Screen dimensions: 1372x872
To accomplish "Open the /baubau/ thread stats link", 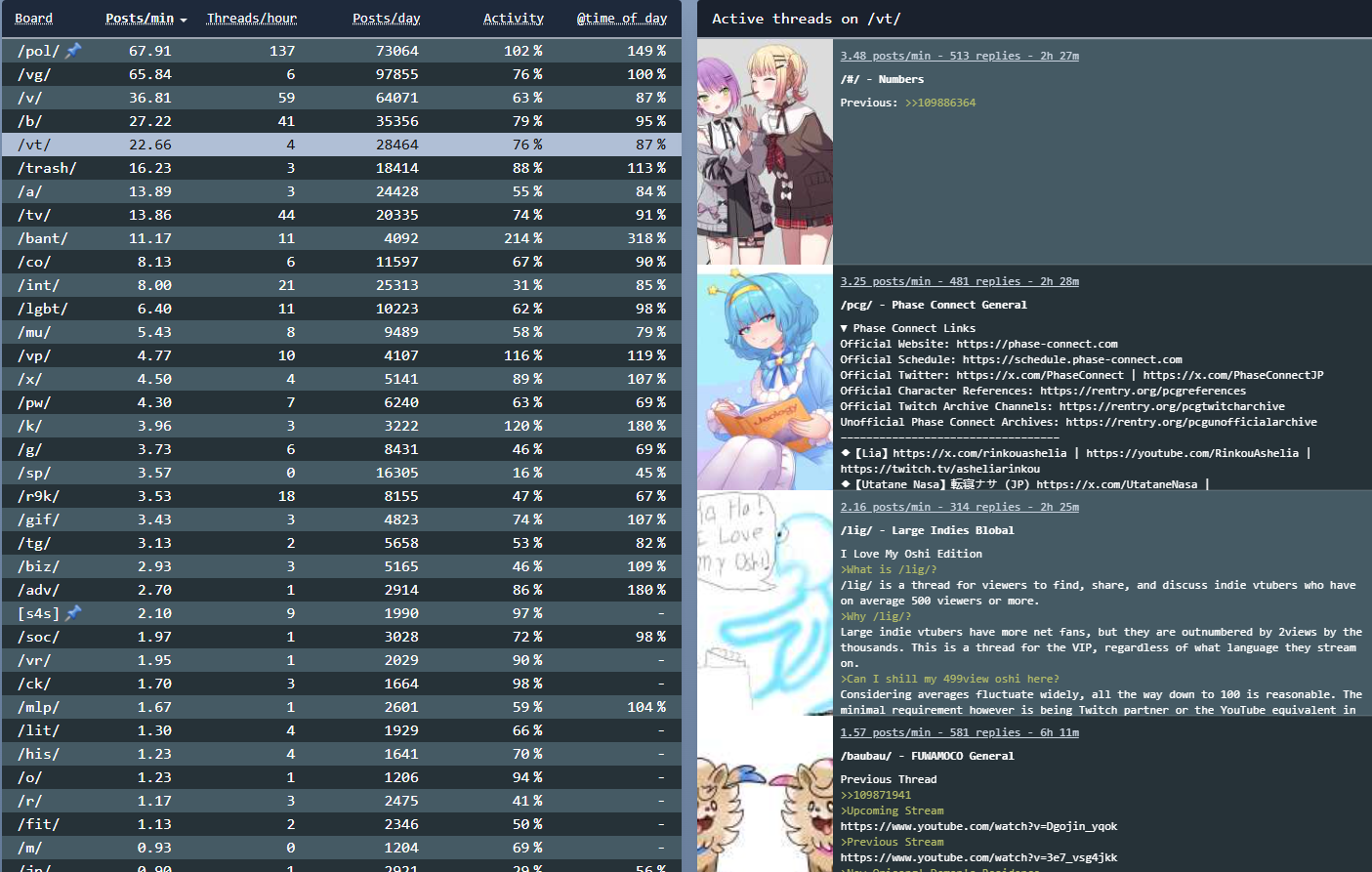I will [960, 732].
